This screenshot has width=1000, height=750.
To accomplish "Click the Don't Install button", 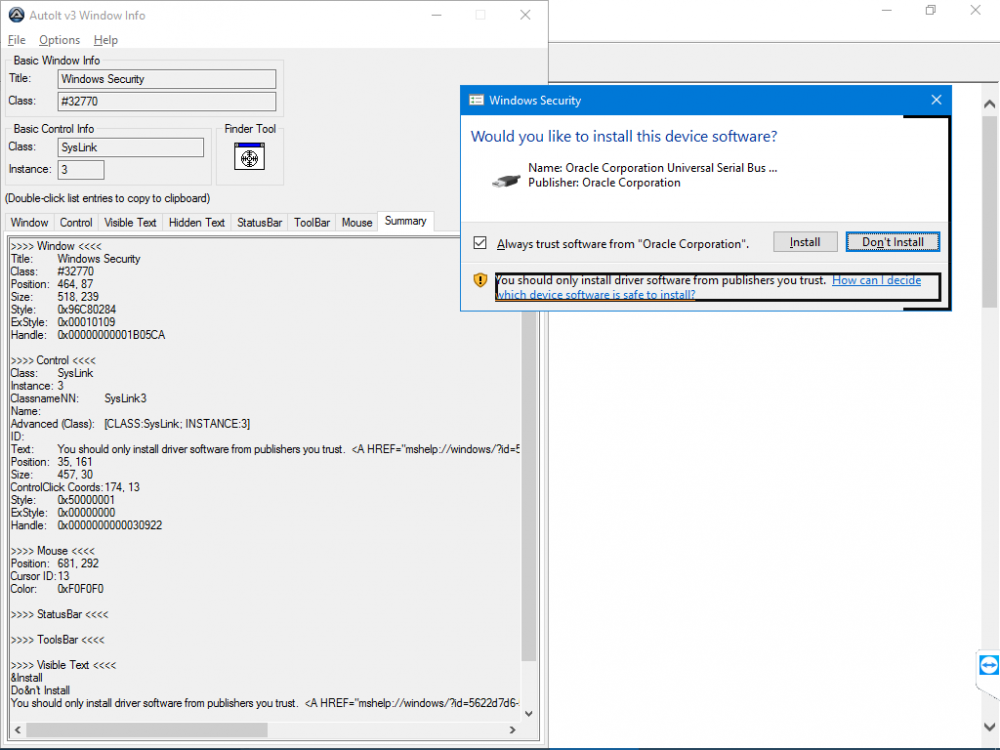I will tap(893, 242).
